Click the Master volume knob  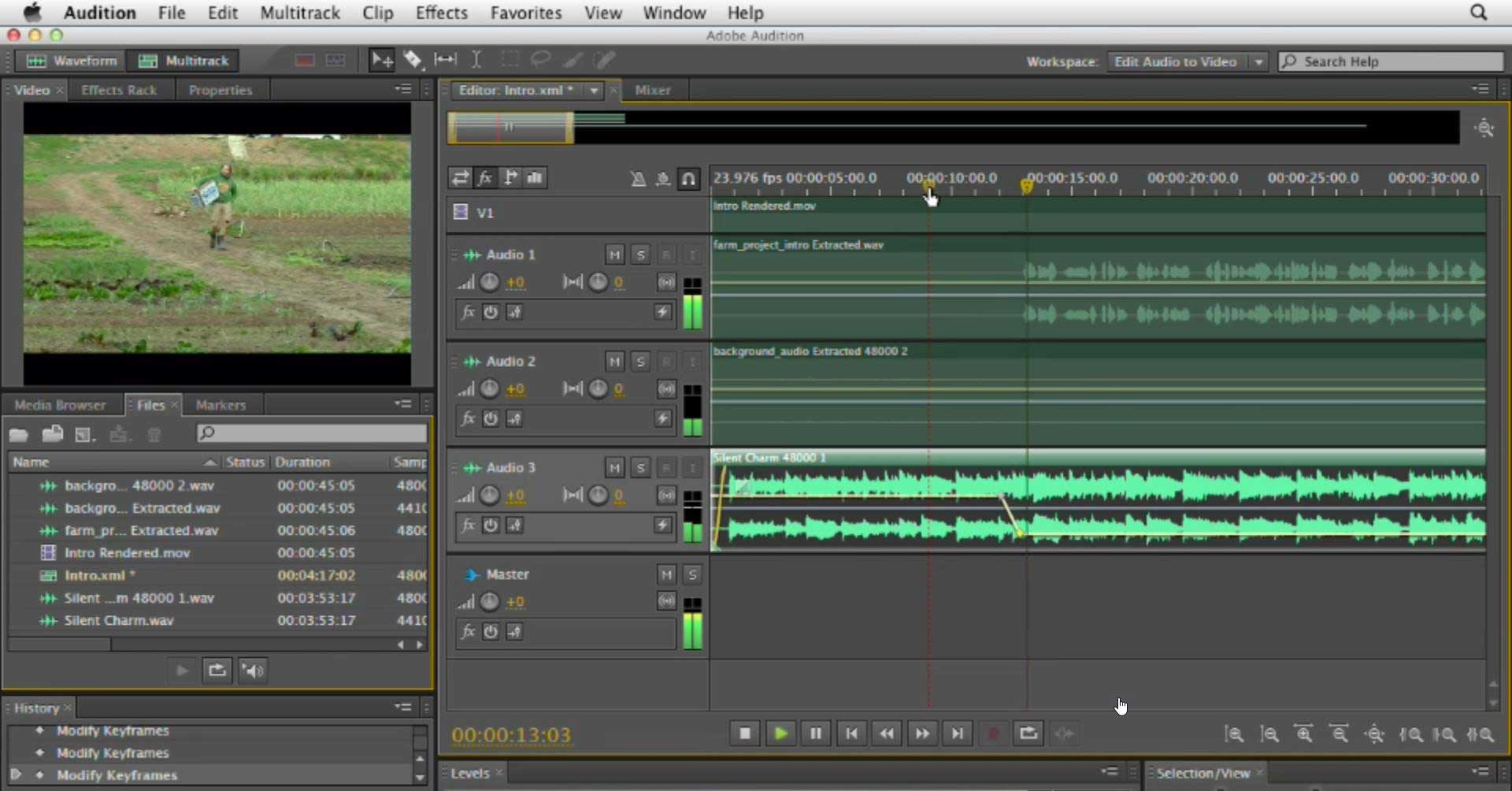[x=489, y=602]
